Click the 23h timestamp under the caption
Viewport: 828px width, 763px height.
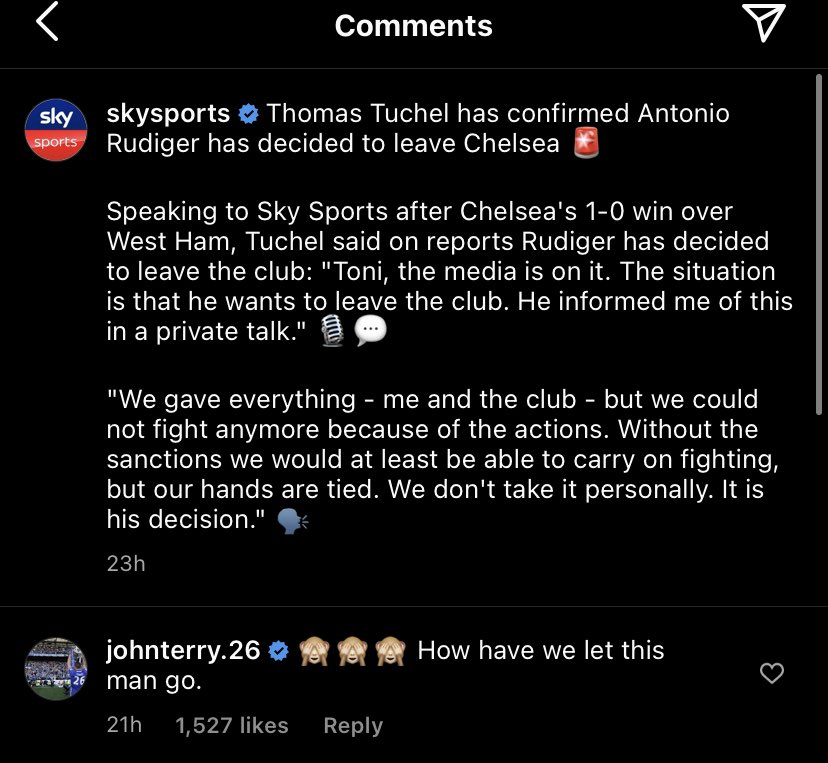pos(126,563)
